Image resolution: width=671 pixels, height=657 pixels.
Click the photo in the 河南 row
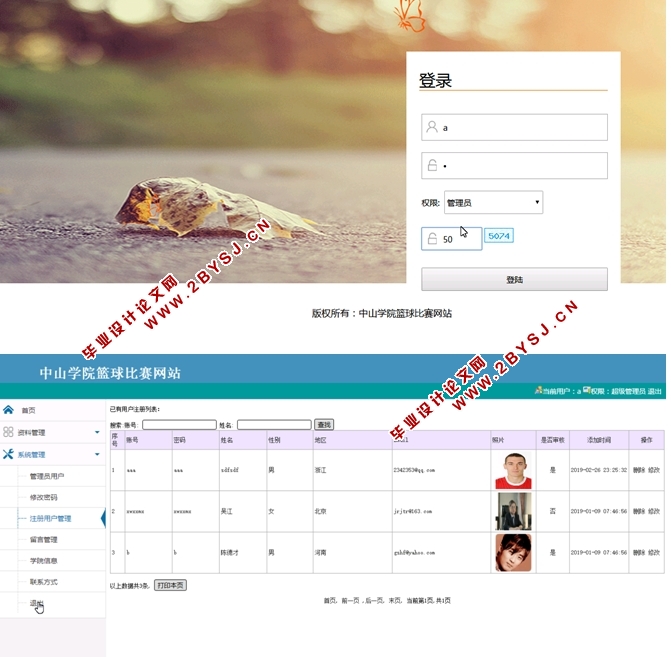click(x=513, y=553)
